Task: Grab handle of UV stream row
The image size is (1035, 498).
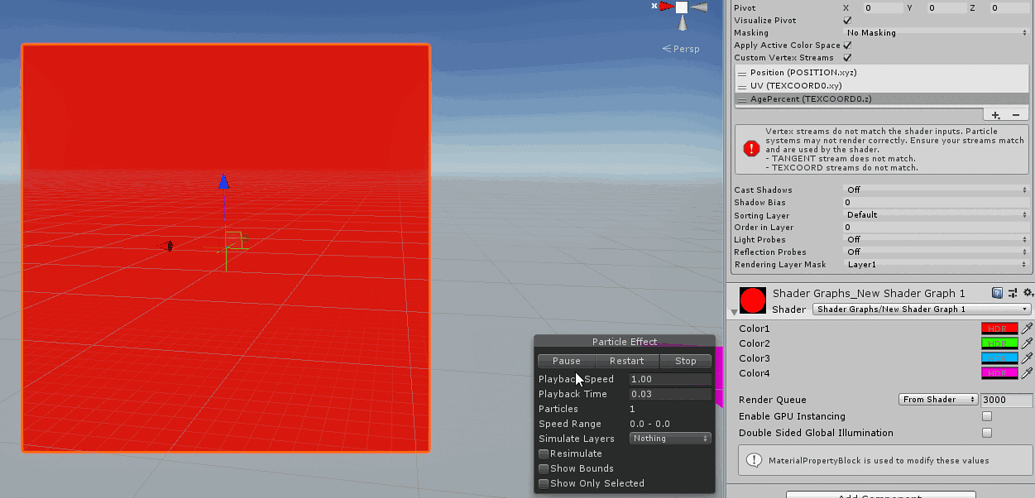Action: pos(742,87)
